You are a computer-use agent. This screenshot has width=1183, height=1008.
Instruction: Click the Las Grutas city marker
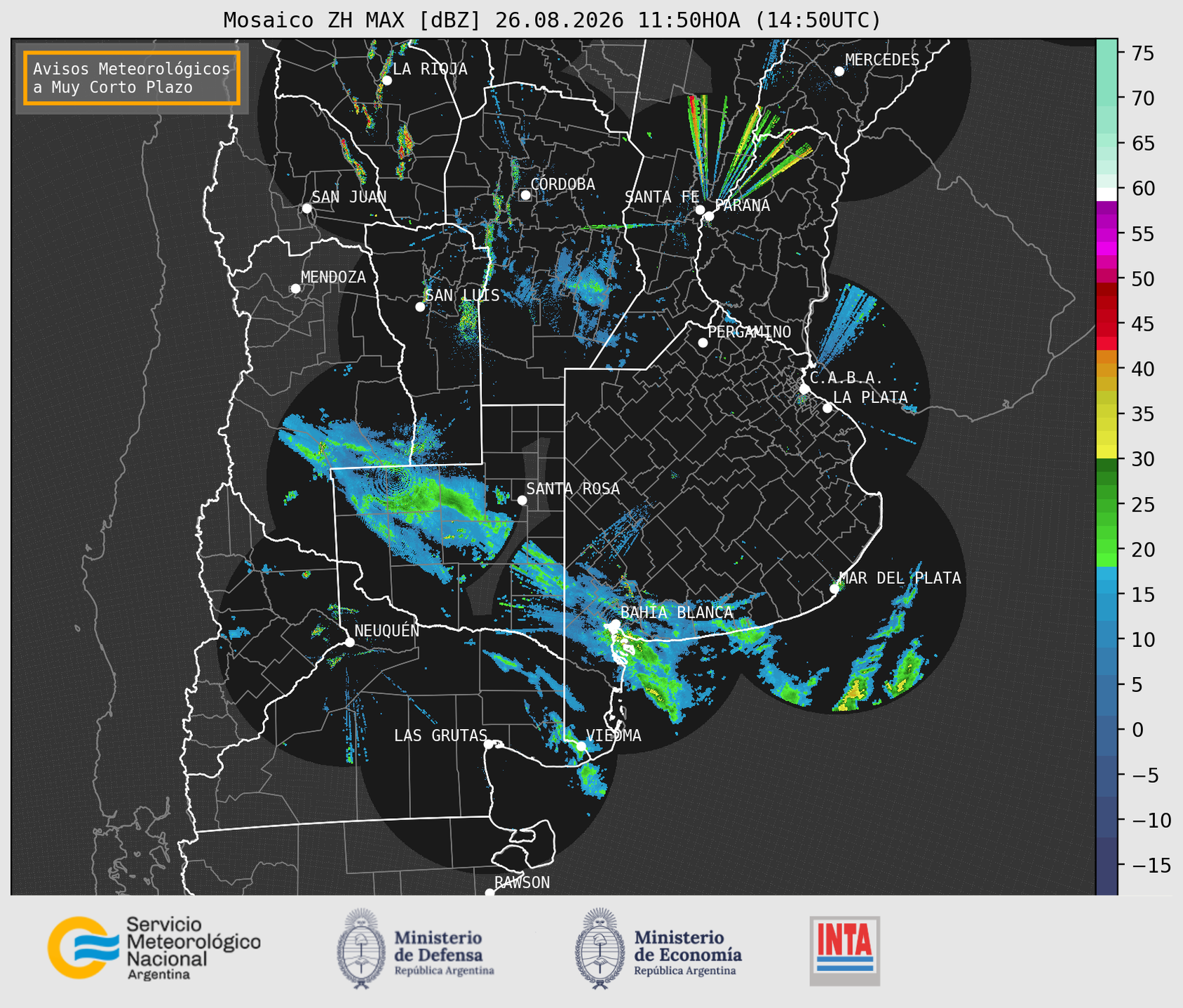[489, 744]
